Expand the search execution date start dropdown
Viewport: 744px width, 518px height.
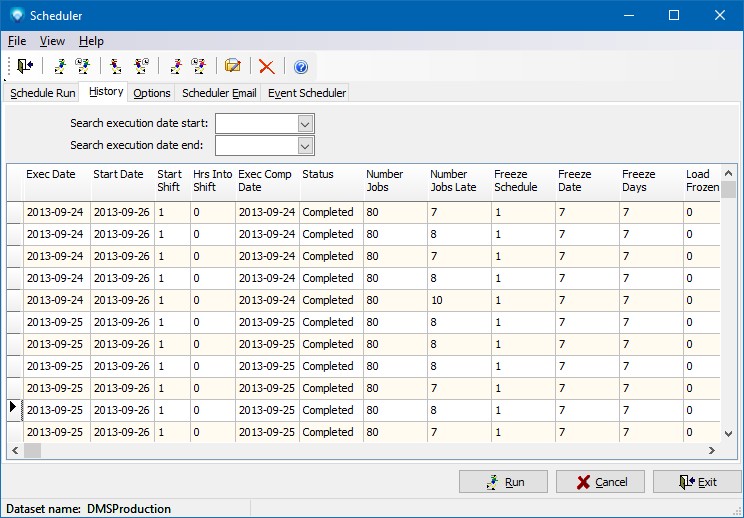coord(306,123)
